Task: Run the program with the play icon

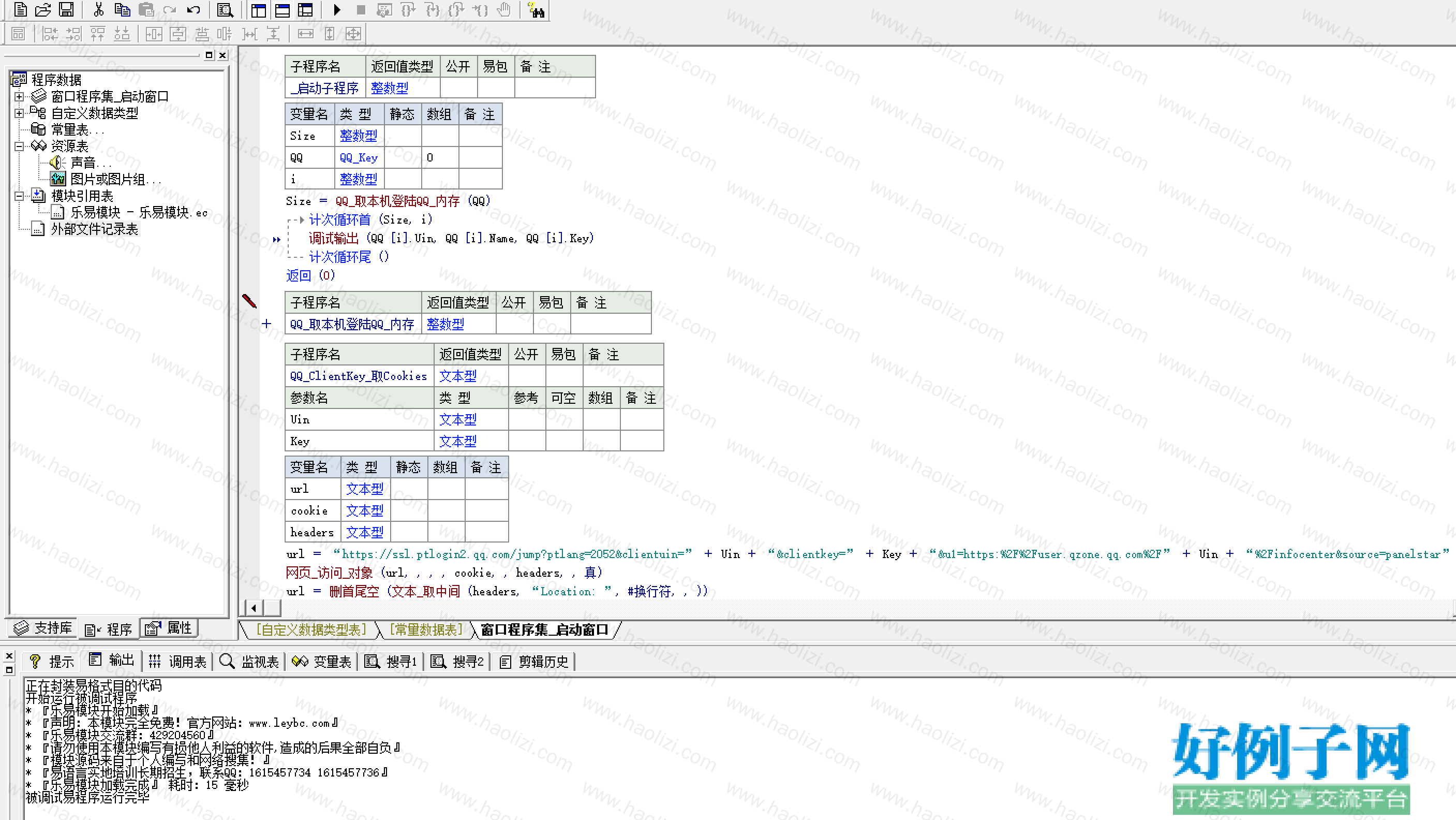Action: (x=337, y=10)
